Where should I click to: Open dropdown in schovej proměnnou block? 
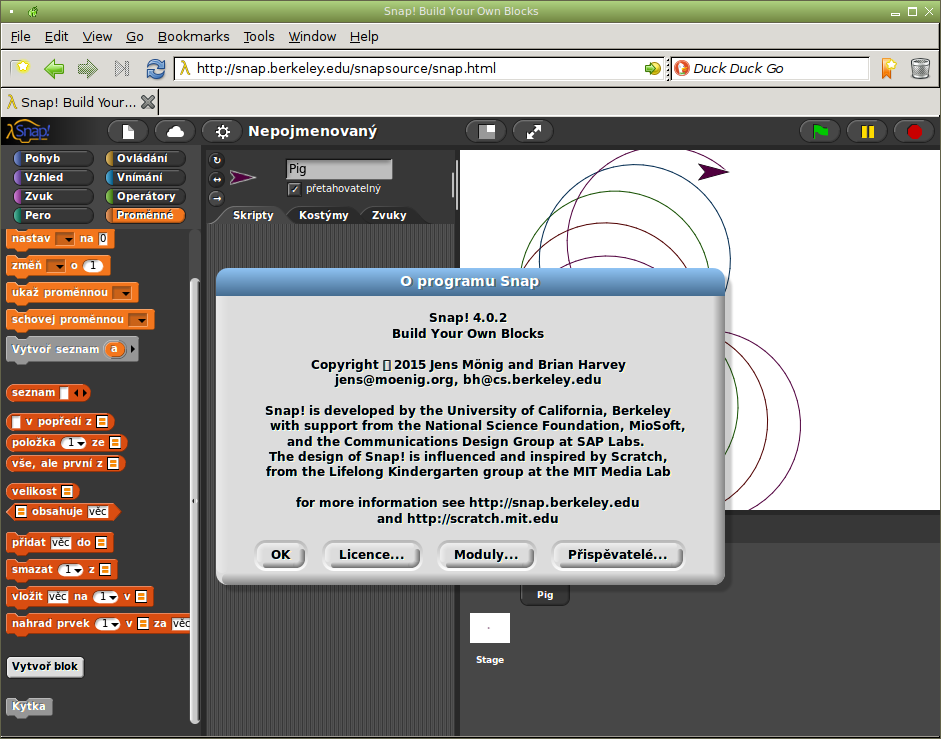(x=139, y=320)
